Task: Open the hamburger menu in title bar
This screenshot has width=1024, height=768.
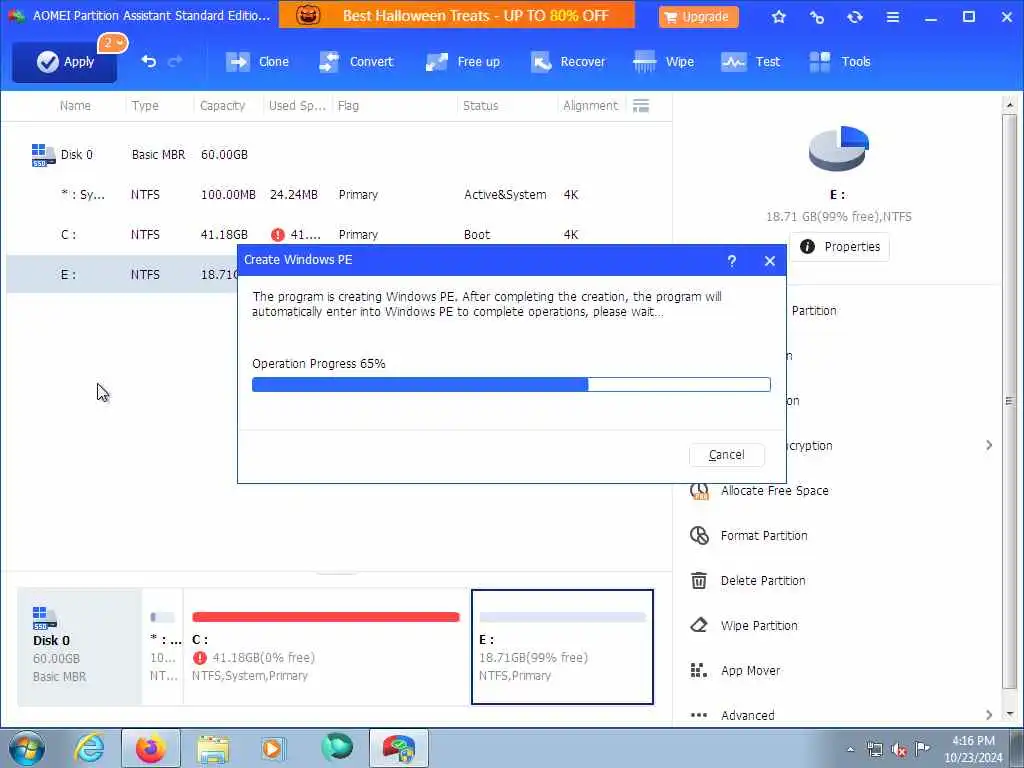Action: (x=893, y=17)
